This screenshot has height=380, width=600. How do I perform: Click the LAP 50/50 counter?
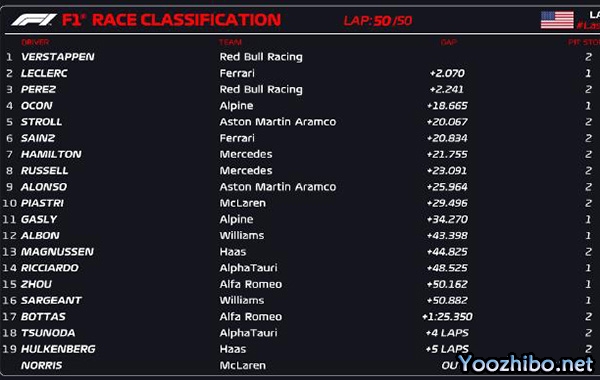tap(378, 20)
